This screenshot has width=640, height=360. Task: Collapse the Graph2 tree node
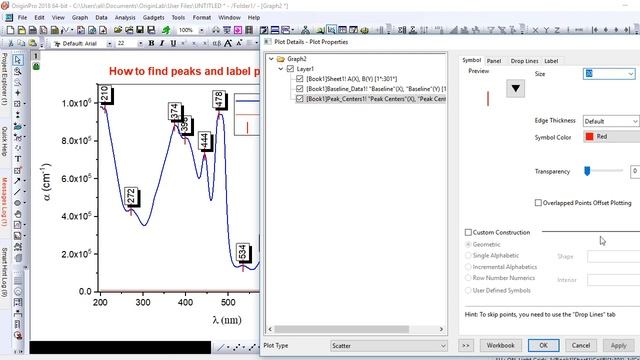[x=271, y=59]
